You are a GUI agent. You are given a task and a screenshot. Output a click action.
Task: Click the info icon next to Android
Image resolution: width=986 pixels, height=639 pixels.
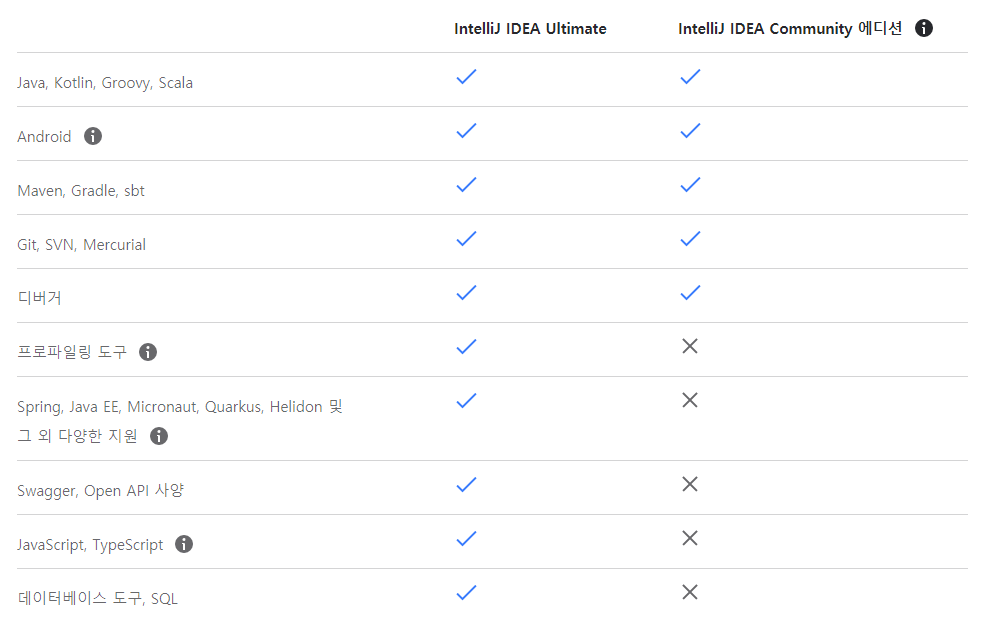93,136
